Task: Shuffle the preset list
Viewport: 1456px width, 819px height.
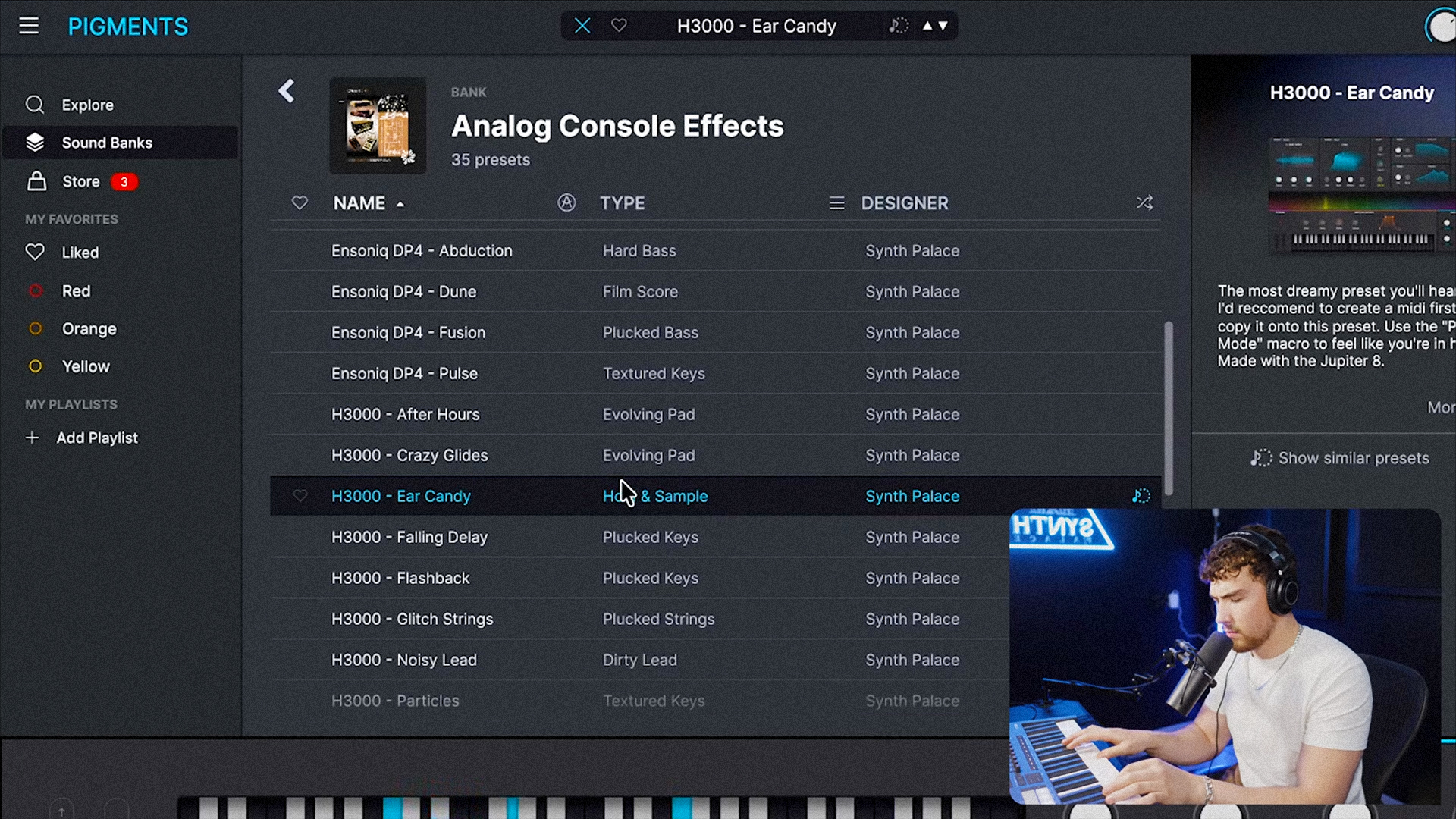Action: click(1144, 202)
